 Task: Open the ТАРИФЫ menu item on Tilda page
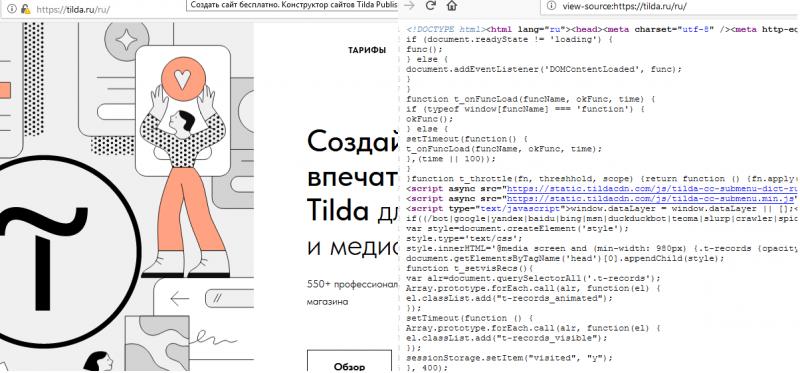pos(367,50)
